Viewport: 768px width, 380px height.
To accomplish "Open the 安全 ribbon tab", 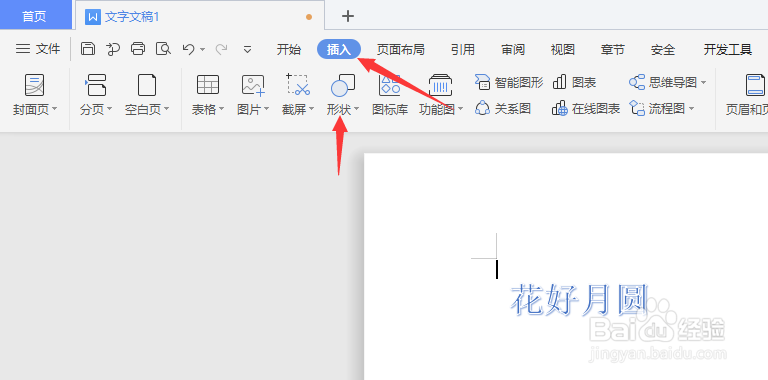I will (663, 49).
